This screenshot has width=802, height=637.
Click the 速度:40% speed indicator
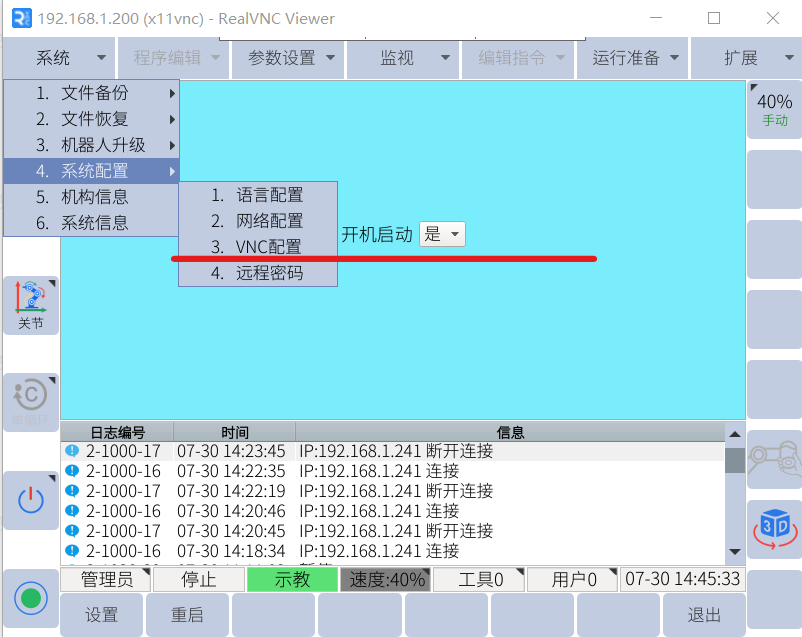(x=386, y=580)
